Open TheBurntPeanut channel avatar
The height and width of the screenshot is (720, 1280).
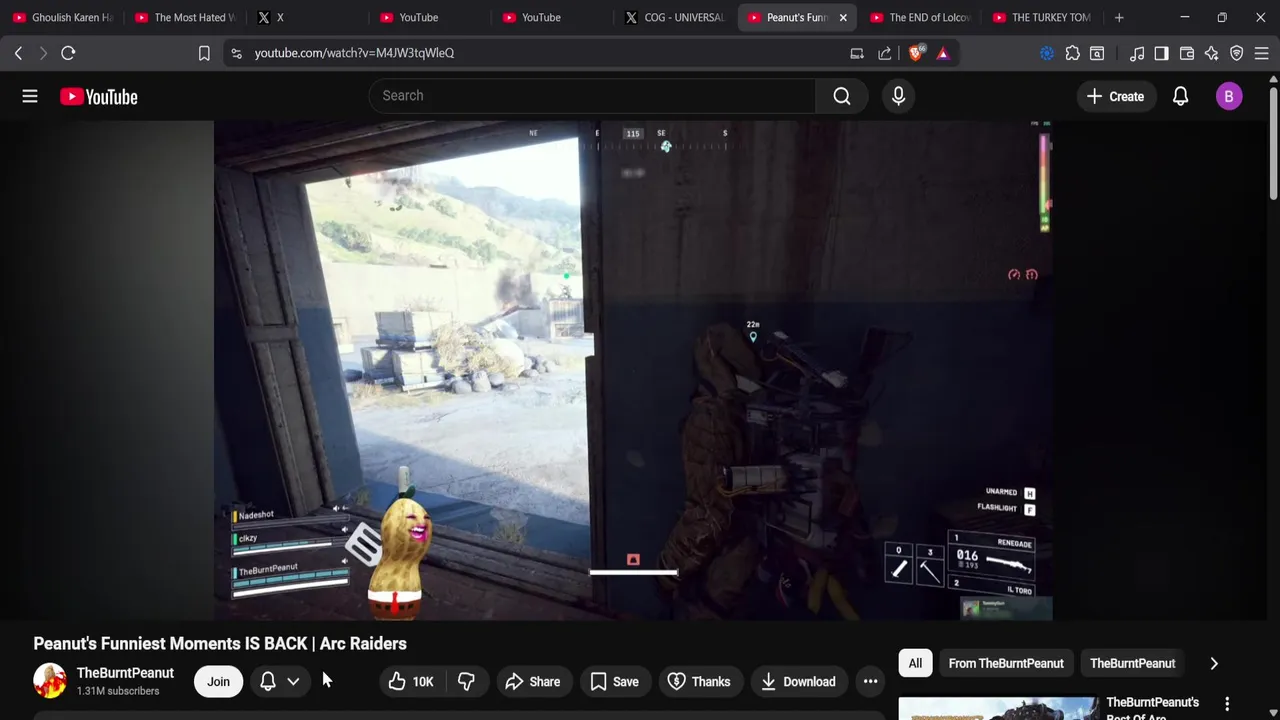50,681
